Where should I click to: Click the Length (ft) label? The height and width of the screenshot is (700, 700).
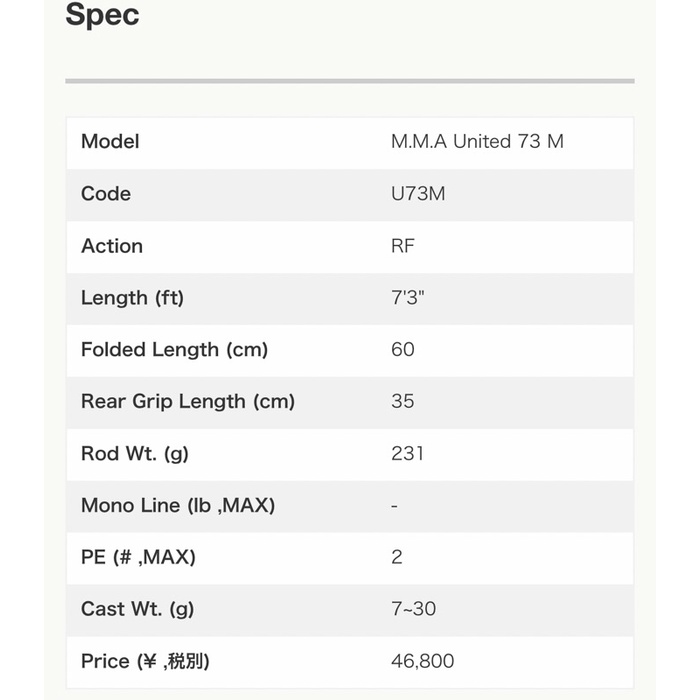tap(133, 298)
